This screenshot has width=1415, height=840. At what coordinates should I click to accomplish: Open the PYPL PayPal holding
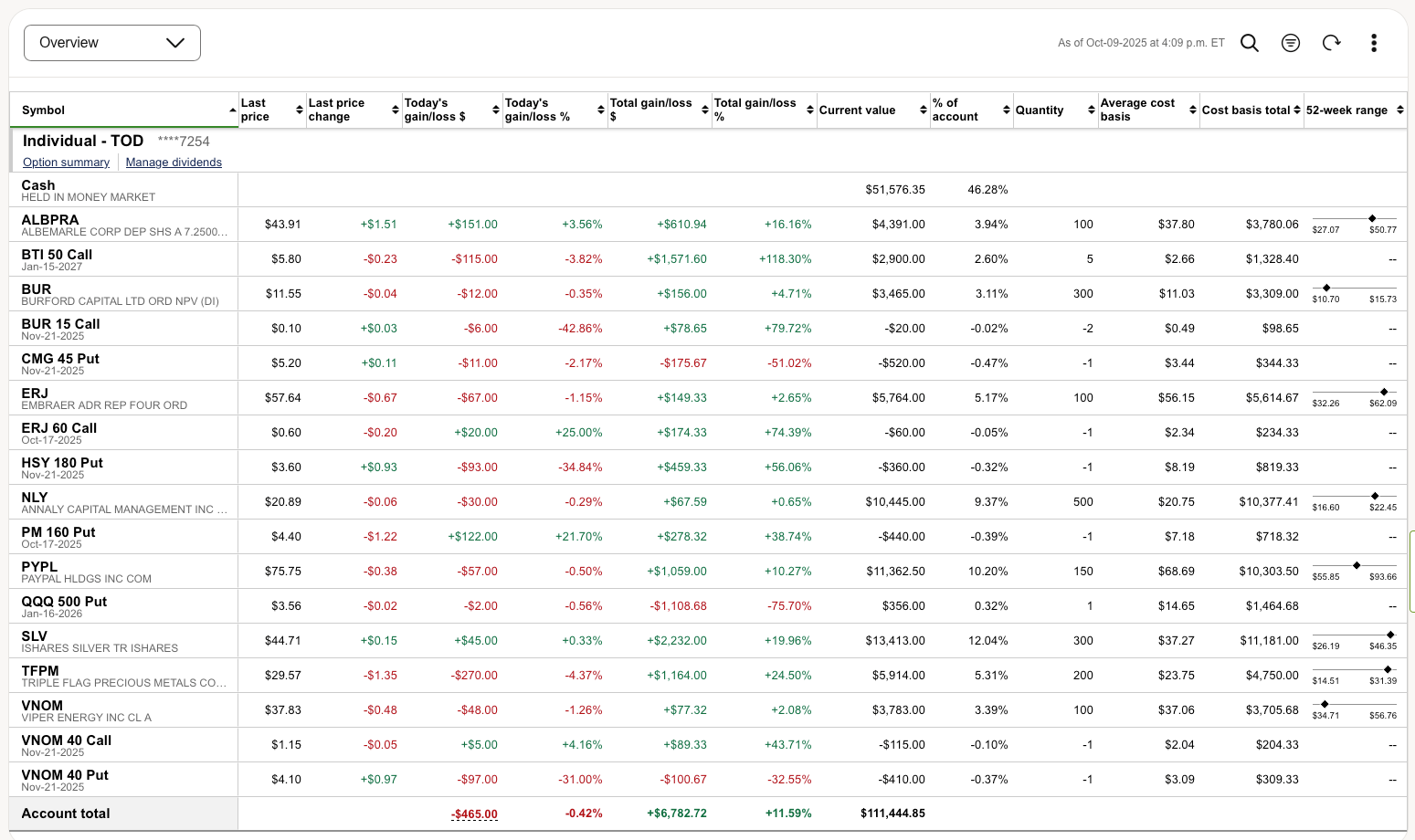click(x=39, y=567)
